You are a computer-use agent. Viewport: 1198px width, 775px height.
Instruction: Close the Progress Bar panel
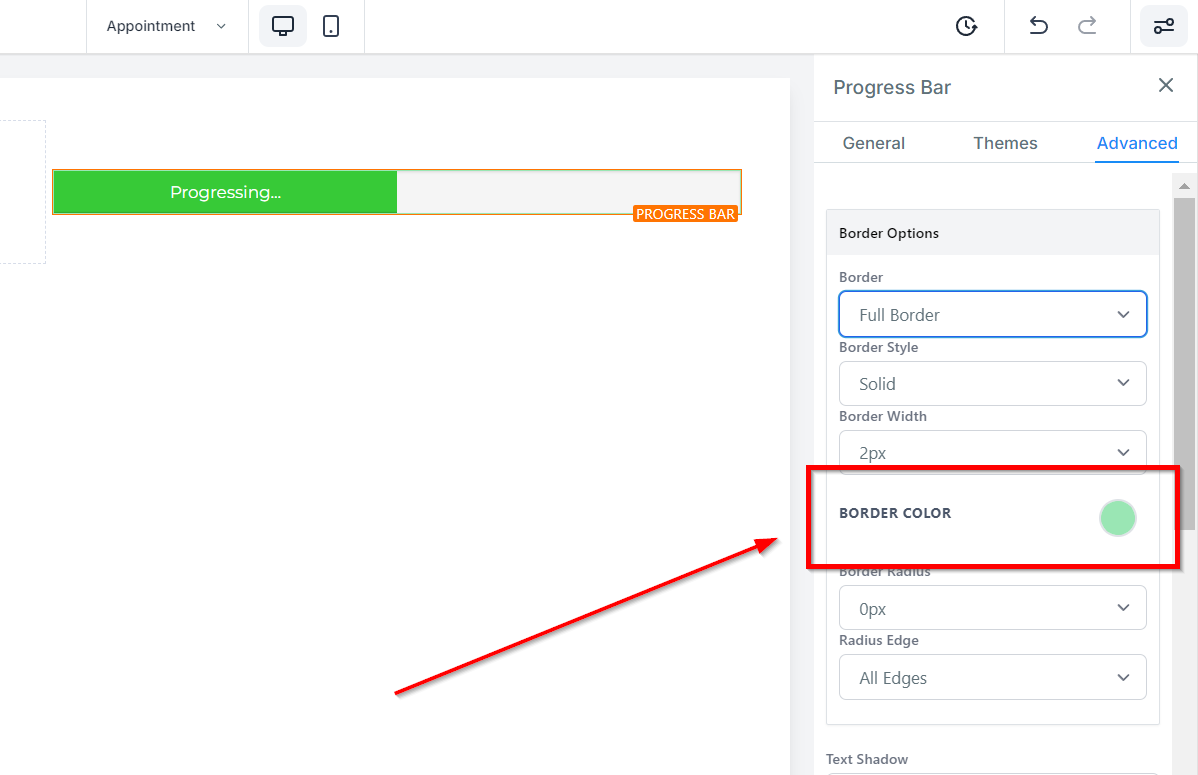[1165, 85]
